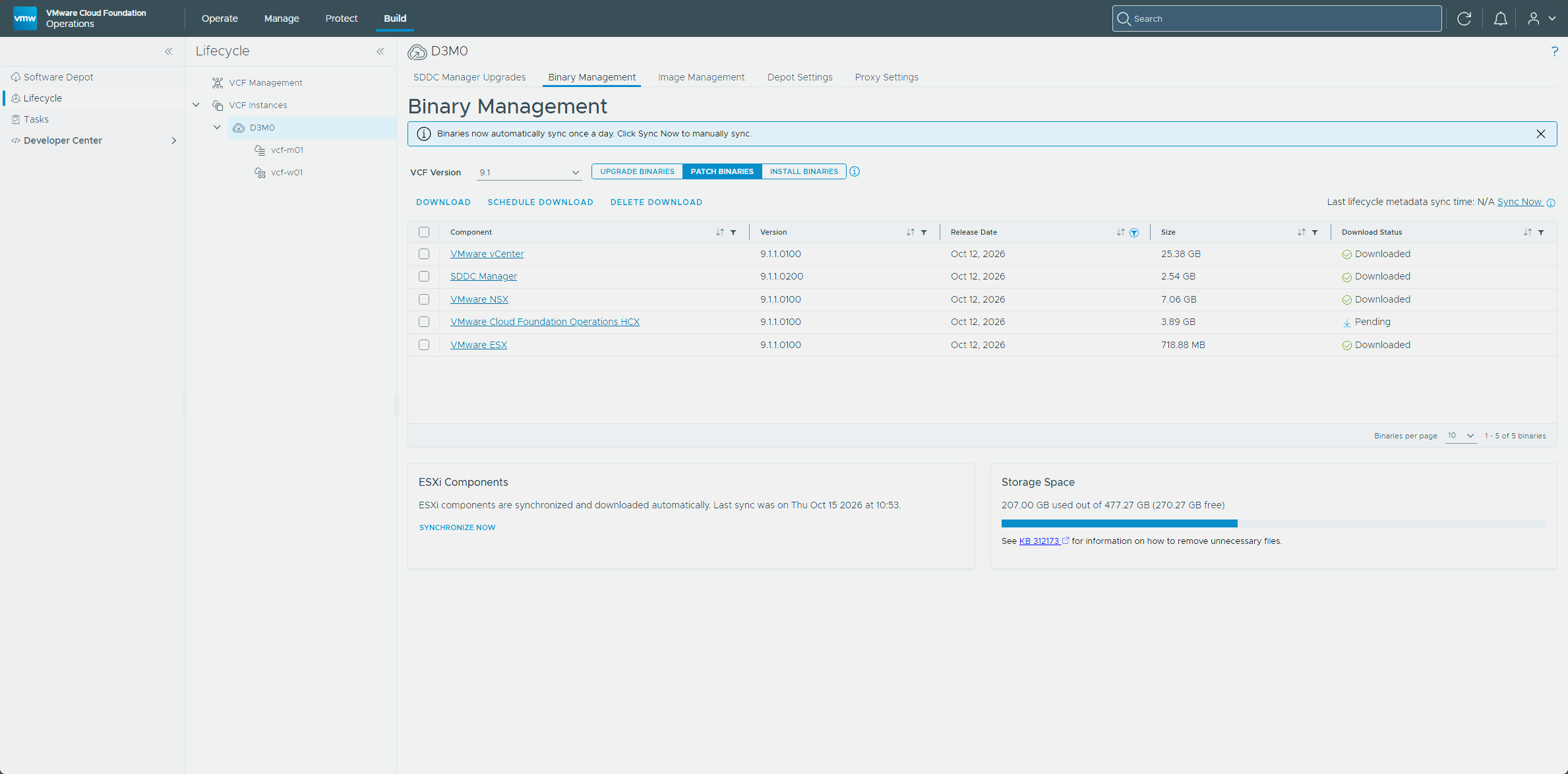Check the VMware vCenter row checkbox
Image resolution: width=1568 pixels, height=774 pixels.
coord(424,254)
